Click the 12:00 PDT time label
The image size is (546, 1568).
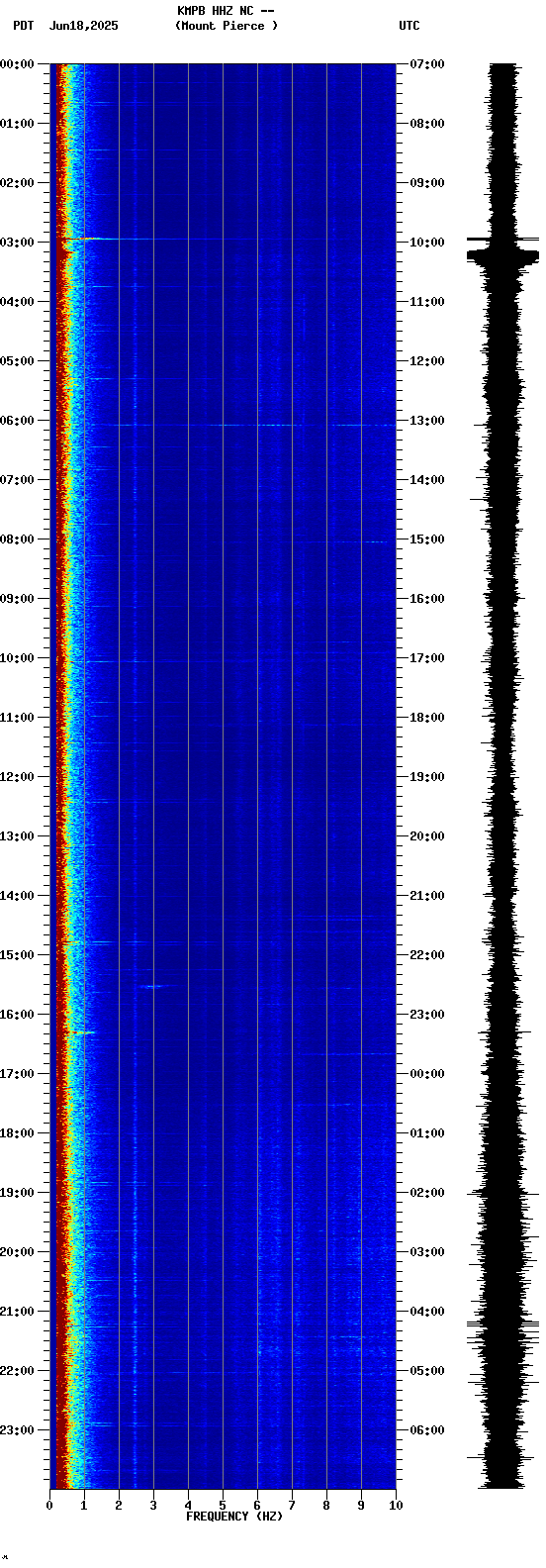click(x=18, y=777)
